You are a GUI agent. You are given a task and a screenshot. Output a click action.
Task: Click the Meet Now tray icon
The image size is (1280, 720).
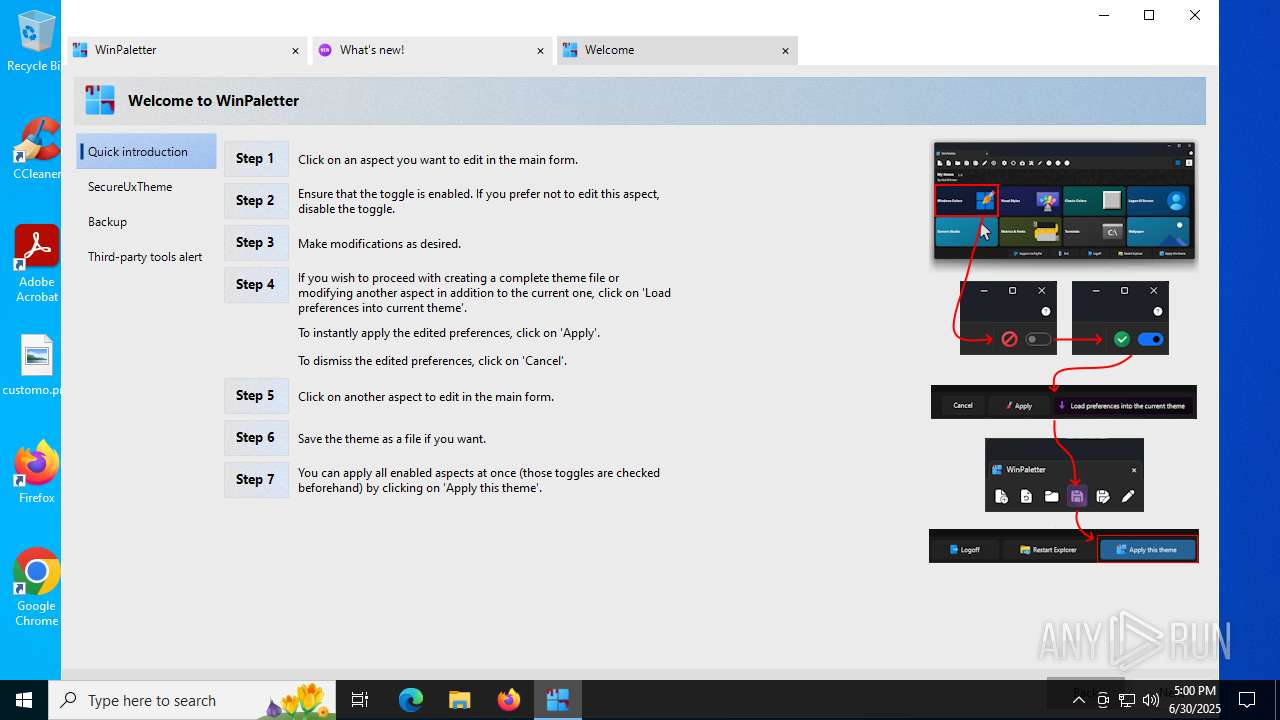click(x=1103, y=700)
